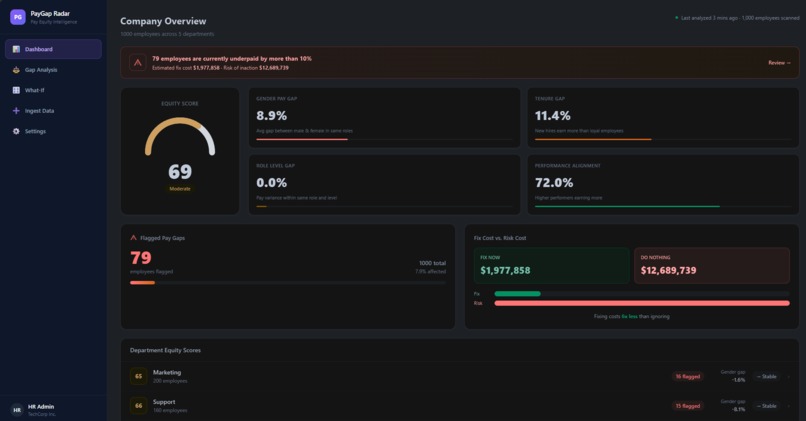Screen dimensions: 806x421
Task: Click the Stable trend pill in Marketing row
Action: 766,377
